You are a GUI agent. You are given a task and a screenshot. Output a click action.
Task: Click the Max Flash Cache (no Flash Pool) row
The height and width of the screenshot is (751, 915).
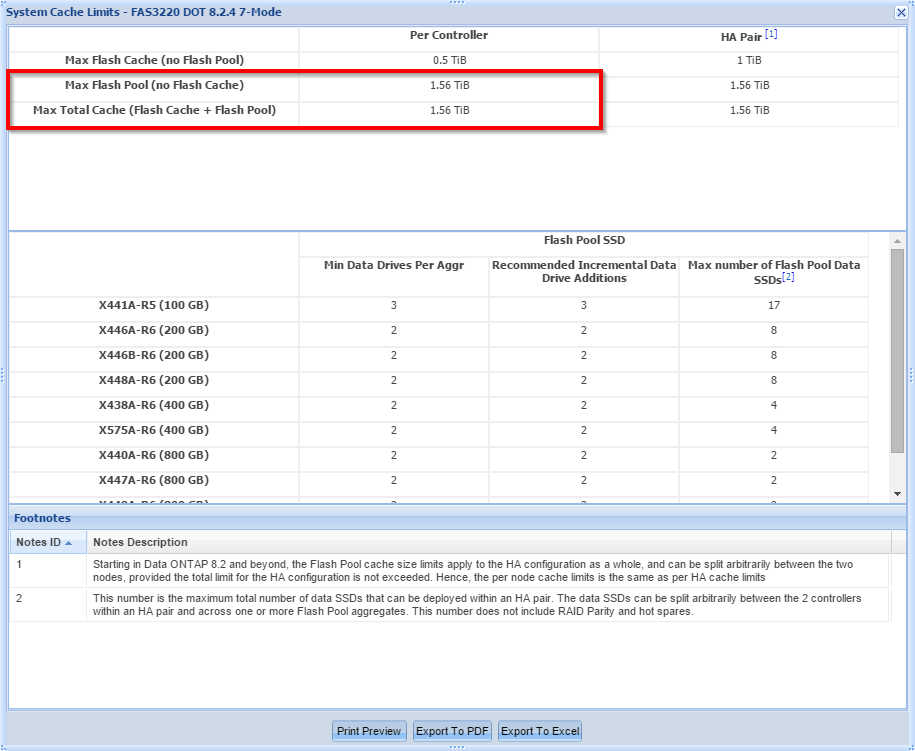pos(154,60)
